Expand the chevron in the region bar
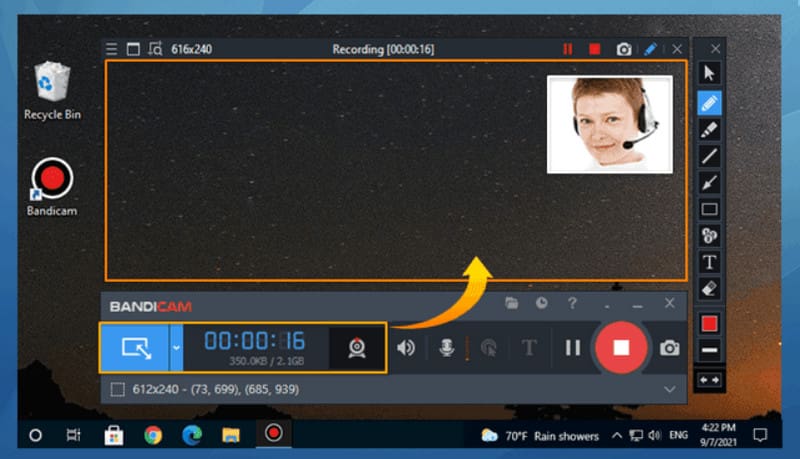 pyautogui.click(x=669, y=390)
